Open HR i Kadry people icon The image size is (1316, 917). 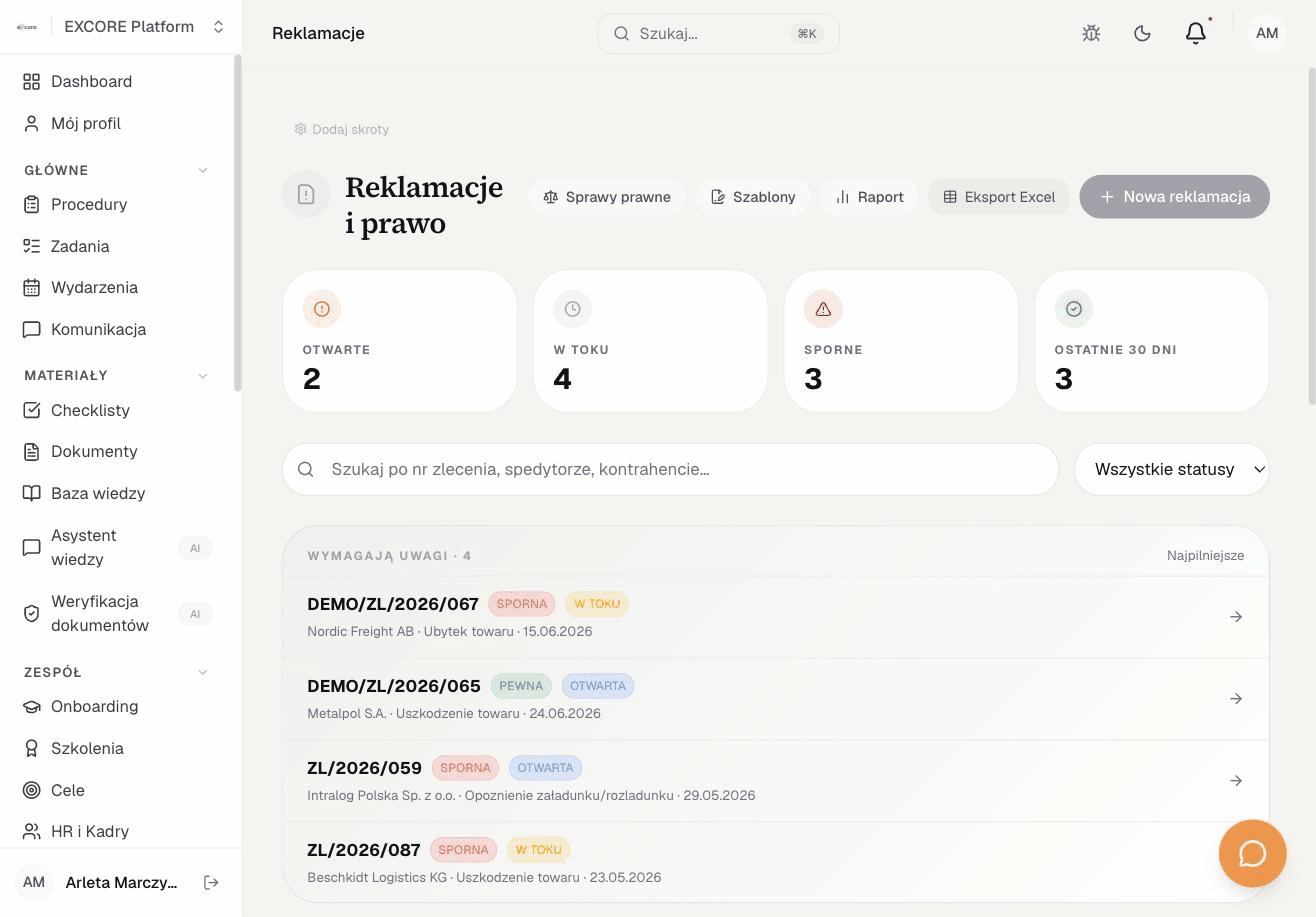tap(32, 832)
